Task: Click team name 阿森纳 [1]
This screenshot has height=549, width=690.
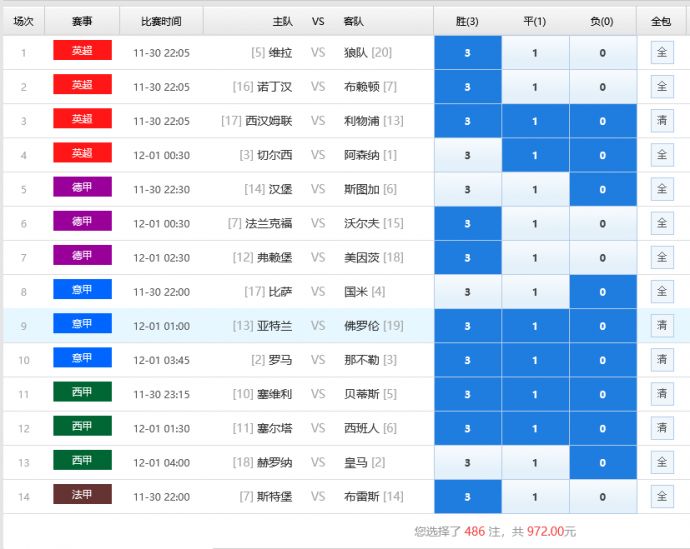Action: tap(370, 155)
